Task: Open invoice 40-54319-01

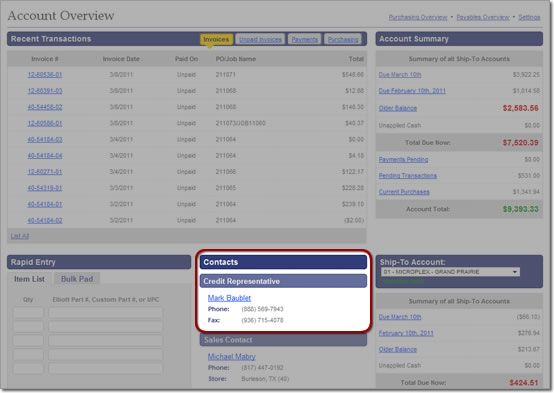Action: tap(45, 188)
